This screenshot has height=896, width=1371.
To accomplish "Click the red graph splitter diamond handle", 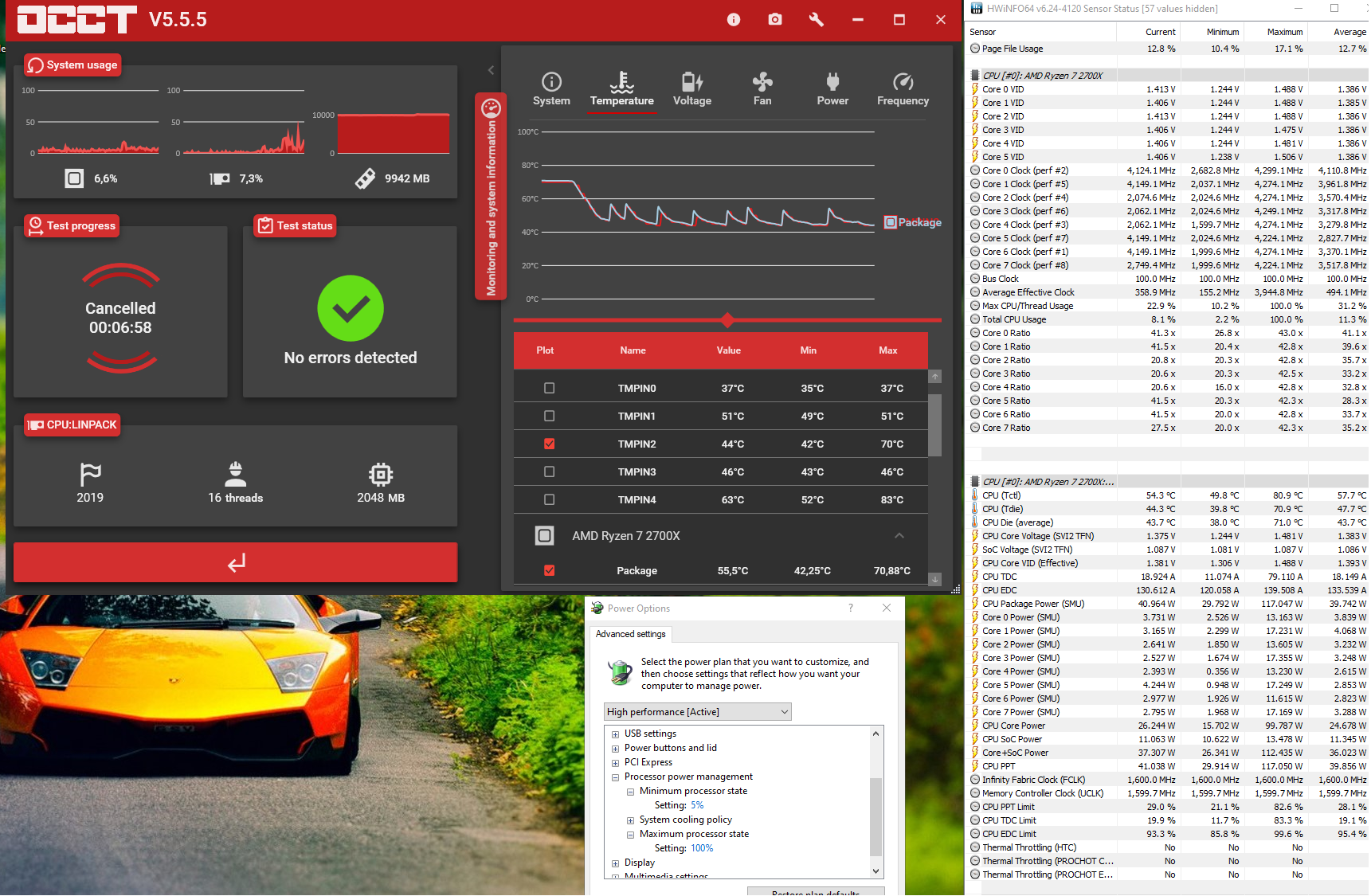I will pos(727,320).
